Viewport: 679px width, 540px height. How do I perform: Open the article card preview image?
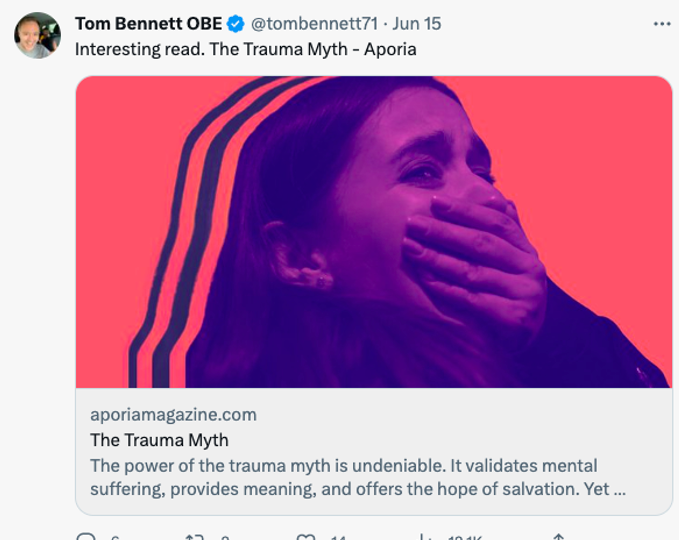pos(374,232)
